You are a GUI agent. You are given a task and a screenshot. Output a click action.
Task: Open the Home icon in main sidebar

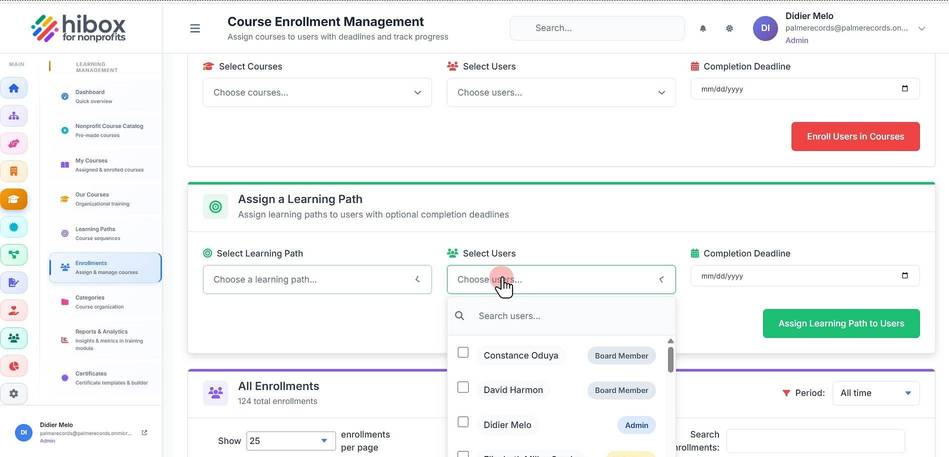tap(13, 88)
